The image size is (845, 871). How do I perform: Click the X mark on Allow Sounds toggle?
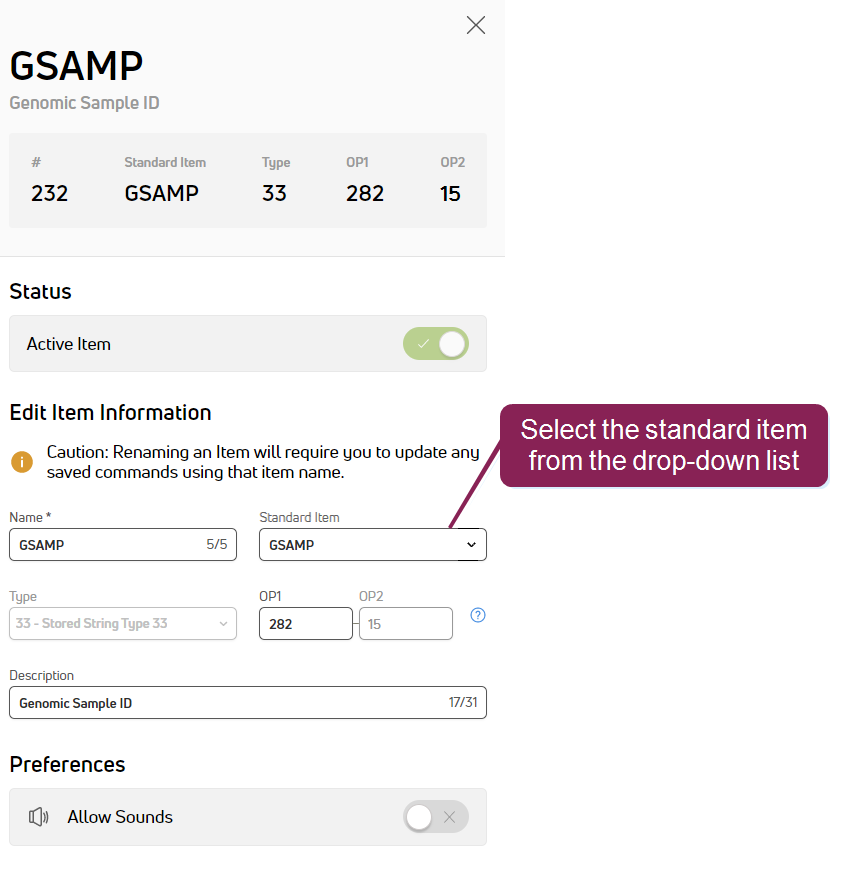tap(450, 817)
